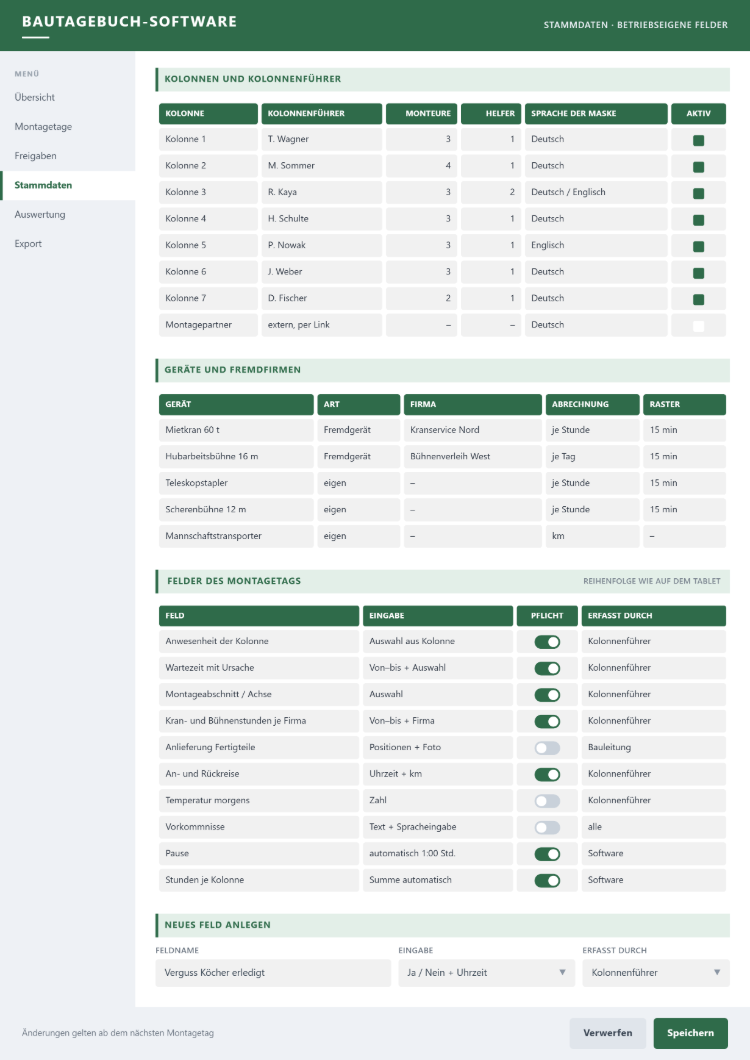Click the Eingabe cell automatisch 1:00 Std.
This screenshot has height=1060, width=750.
pos(438,854)
